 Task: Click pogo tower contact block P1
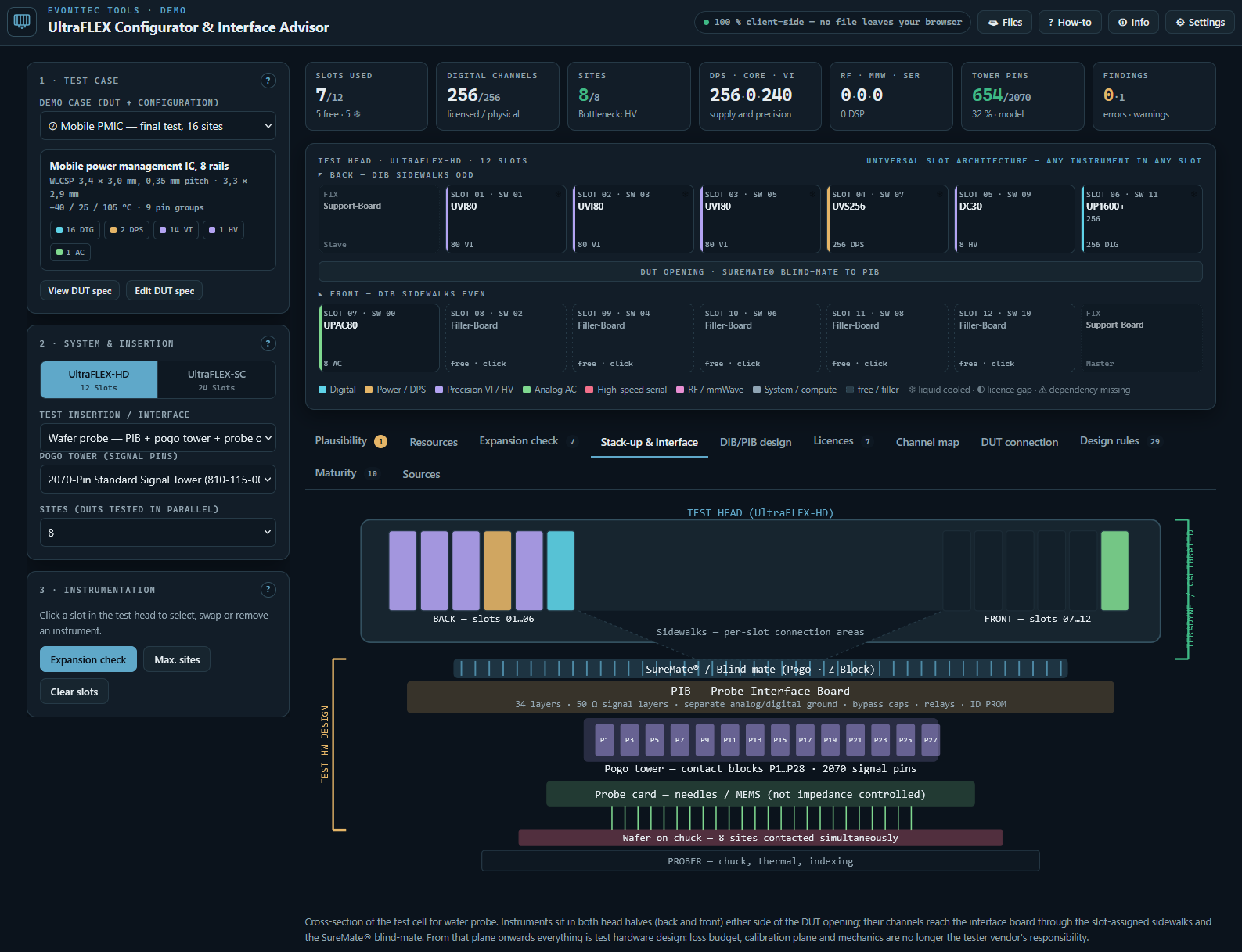point(604,740)
